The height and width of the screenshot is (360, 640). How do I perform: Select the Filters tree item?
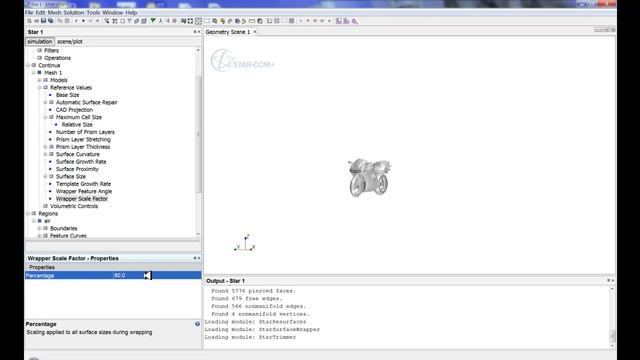(51, 51)
